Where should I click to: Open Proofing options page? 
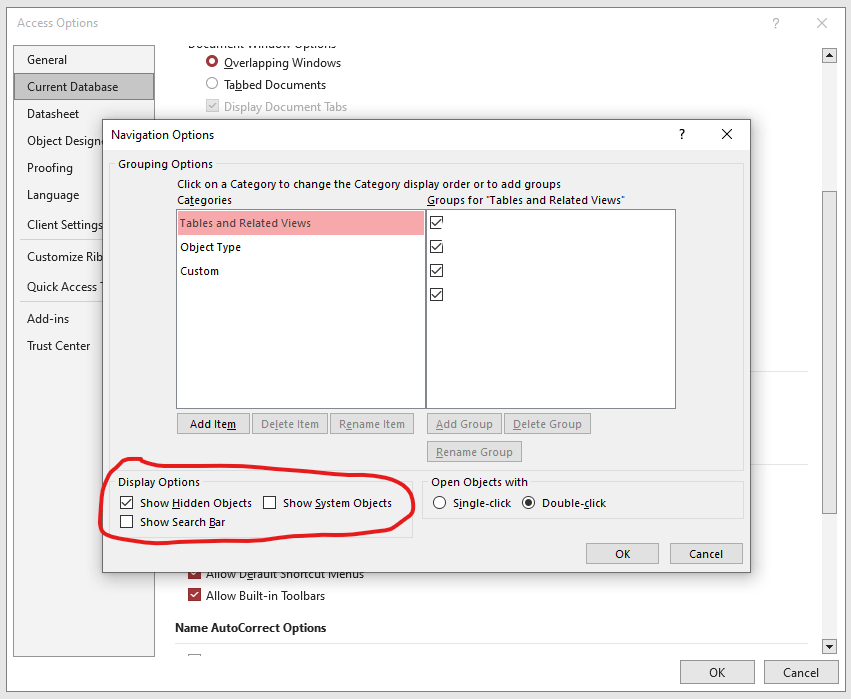pos(59,168)
